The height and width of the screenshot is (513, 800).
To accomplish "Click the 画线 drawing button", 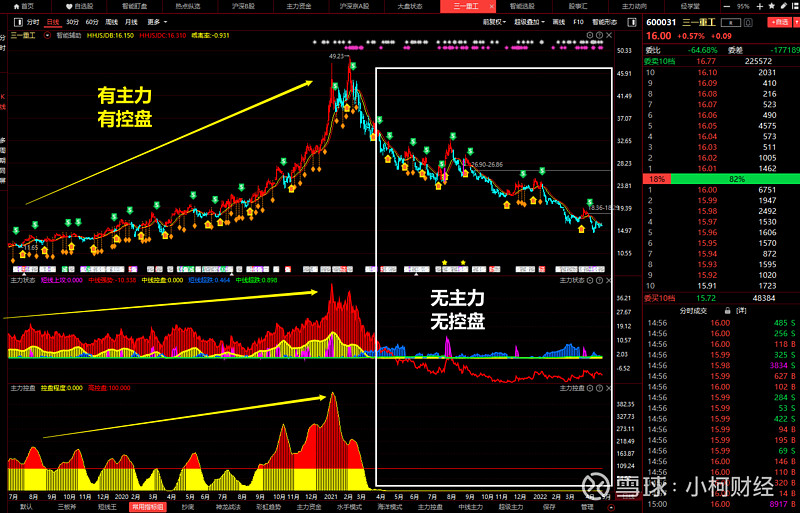I will click(x=559, y=22).
